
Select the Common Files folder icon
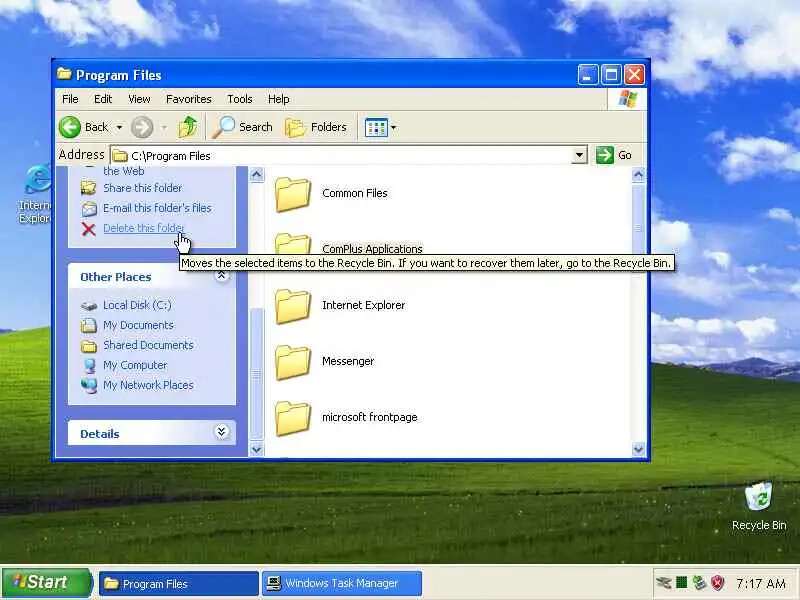[293, 194]
